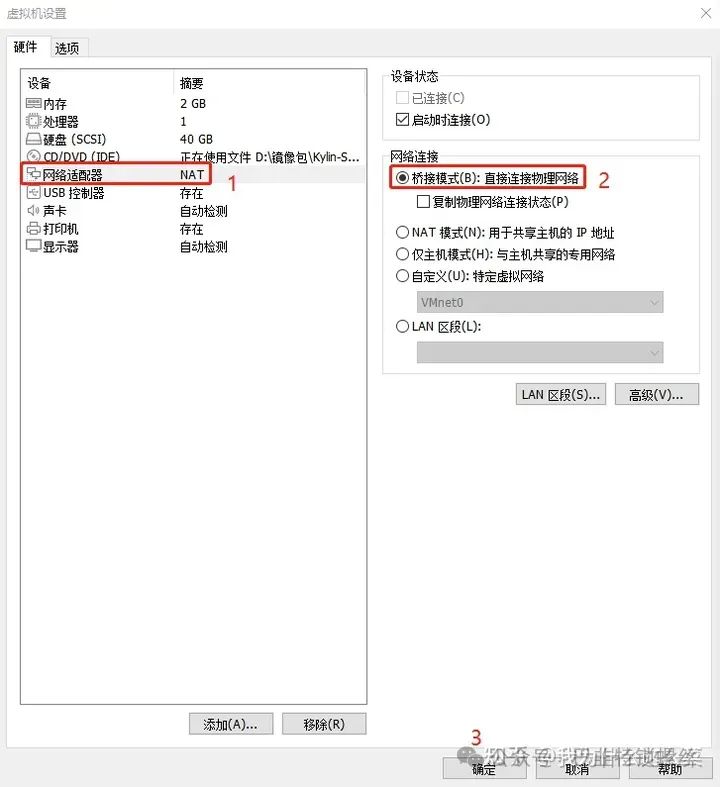The height and width of the screenshot is (787, 720).
Task: Select the CD/DVD (IDE) drive icon
Action: coord(34,157)
